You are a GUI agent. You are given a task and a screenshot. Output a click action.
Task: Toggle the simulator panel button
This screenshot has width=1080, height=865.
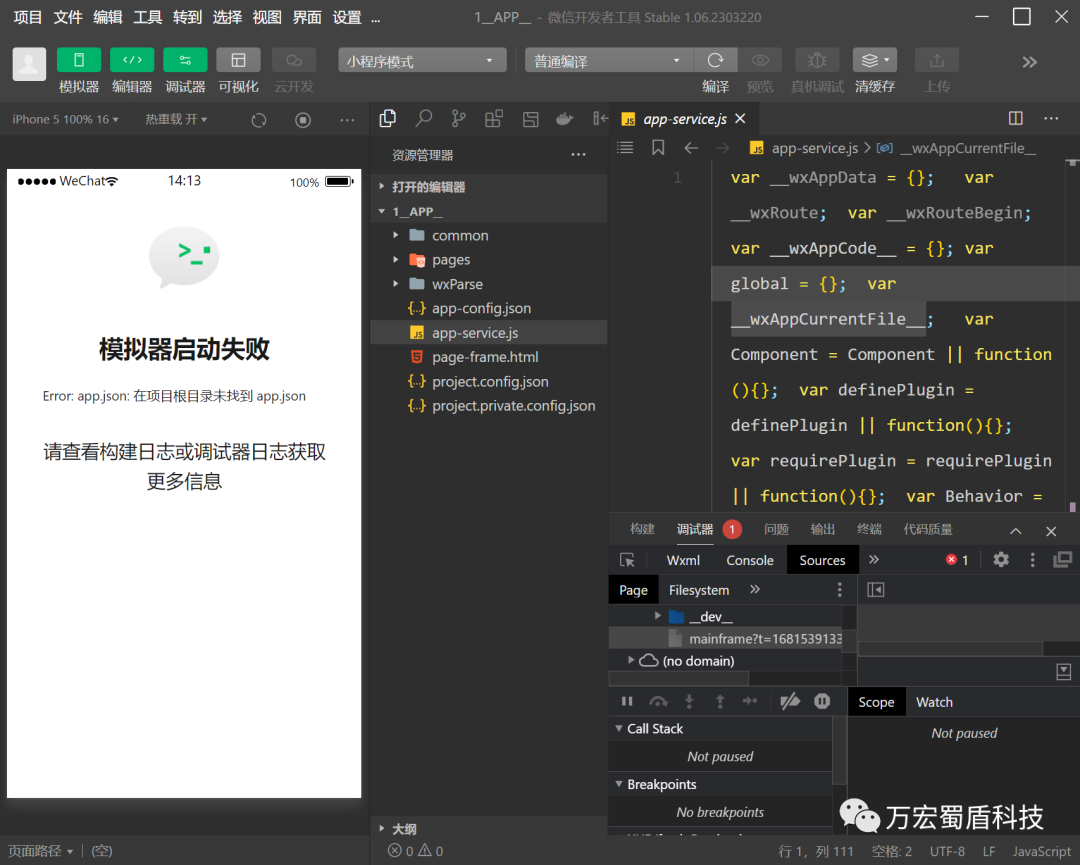[x=79, y=60]
